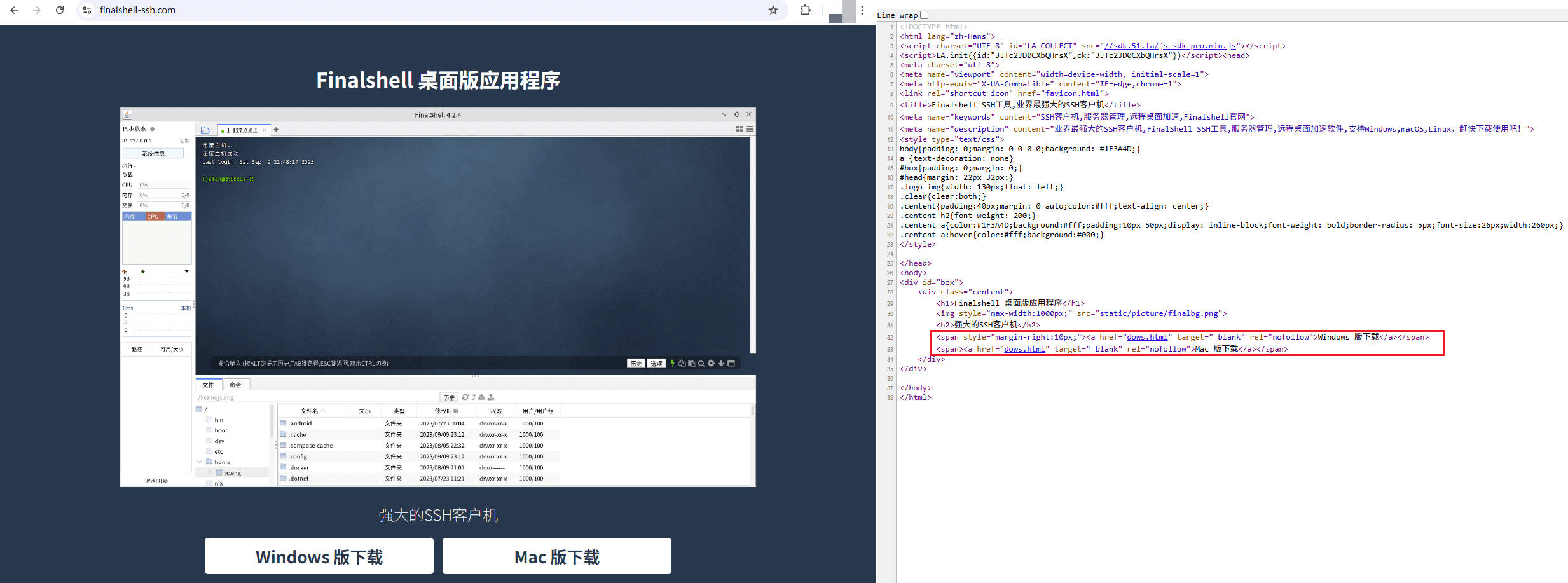This screenshot has height=583, width=1568.
Task: Click the 系统信息 button in FinalShell image
Action: [x=153, y=154]
